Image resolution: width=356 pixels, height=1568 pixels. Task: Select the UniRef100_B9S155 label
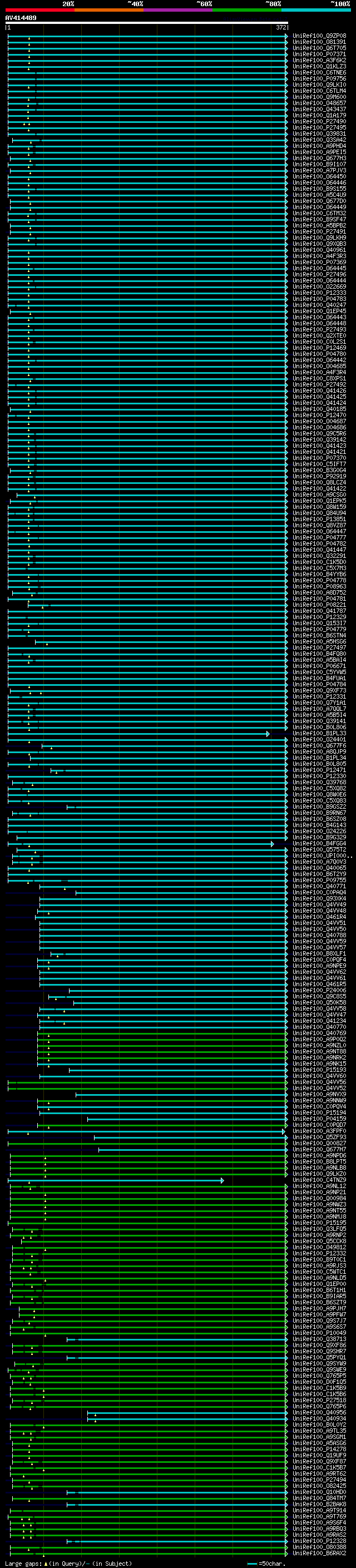coord(319,189)
